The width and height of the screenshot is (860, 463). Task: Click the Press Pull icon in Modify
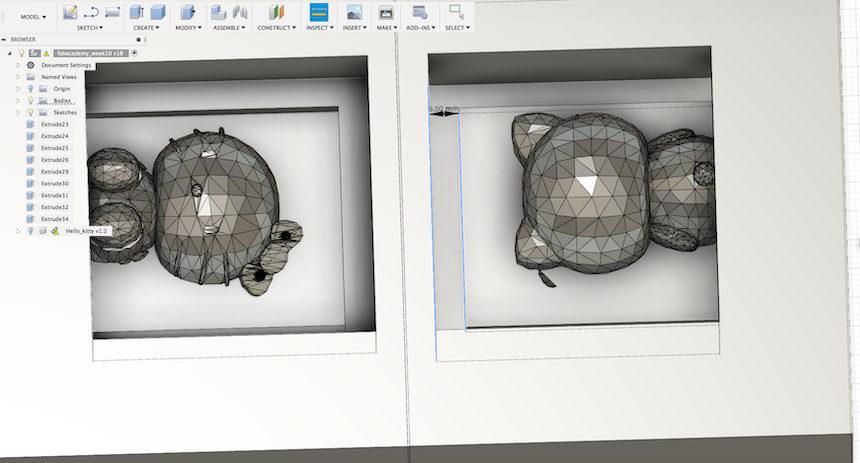(188, 12)
